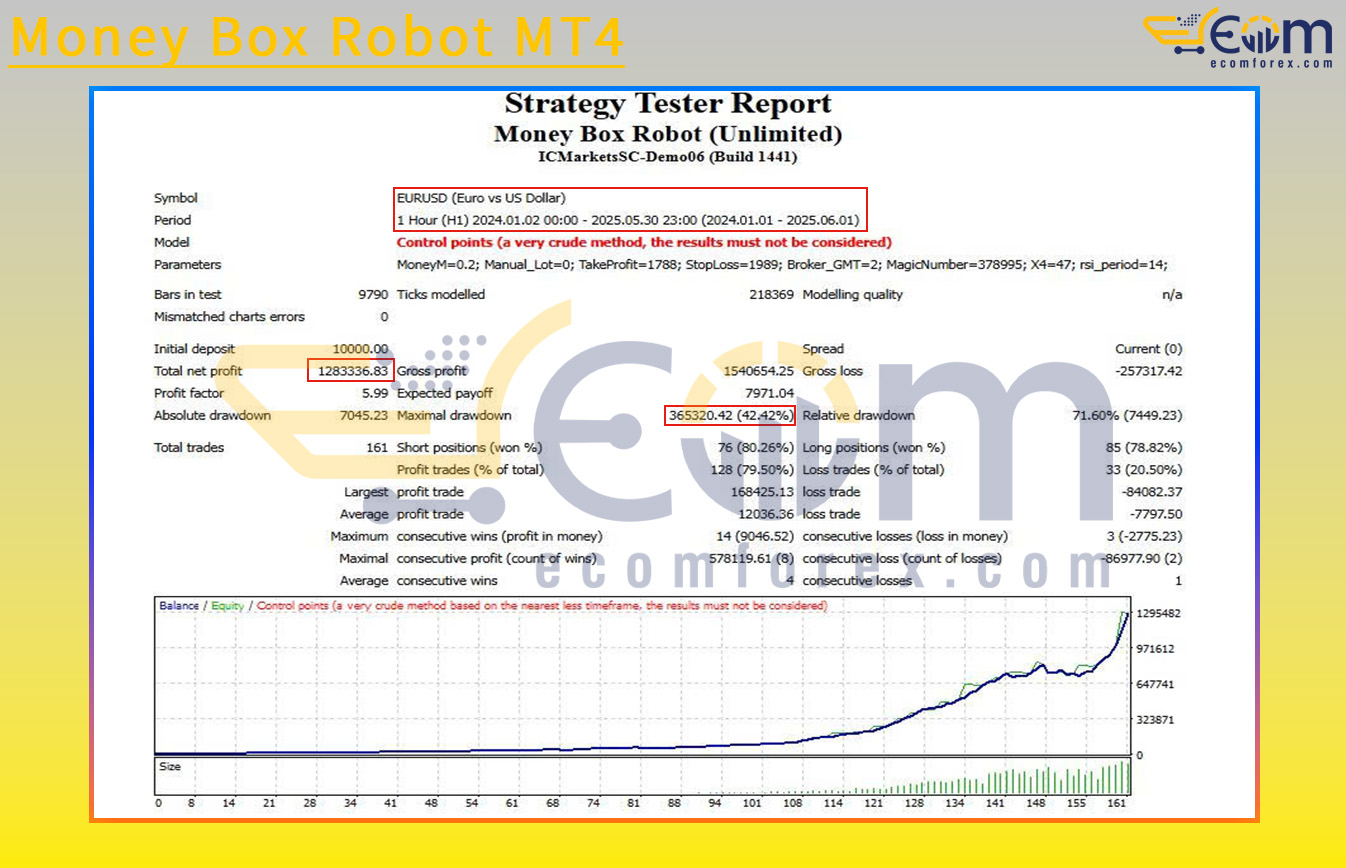Click the Initial deposit value 10000.00

coord(361,349)
